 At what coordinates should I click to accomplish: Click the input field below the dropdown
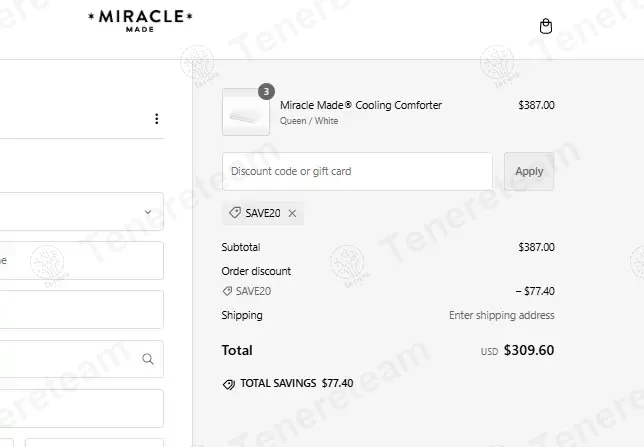click(x=80, y=260)
